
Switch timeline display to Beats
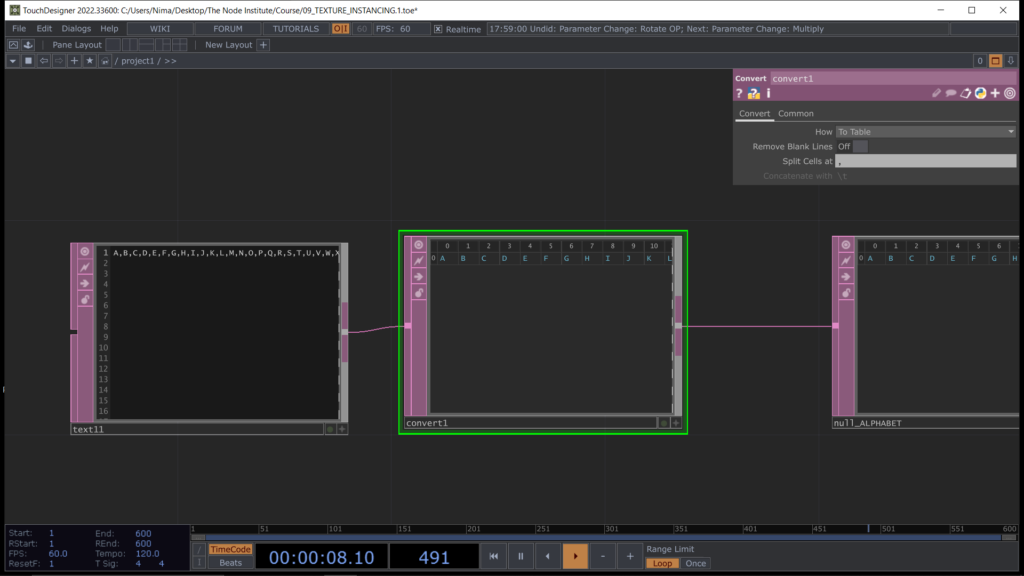click(x=231, y=563)
